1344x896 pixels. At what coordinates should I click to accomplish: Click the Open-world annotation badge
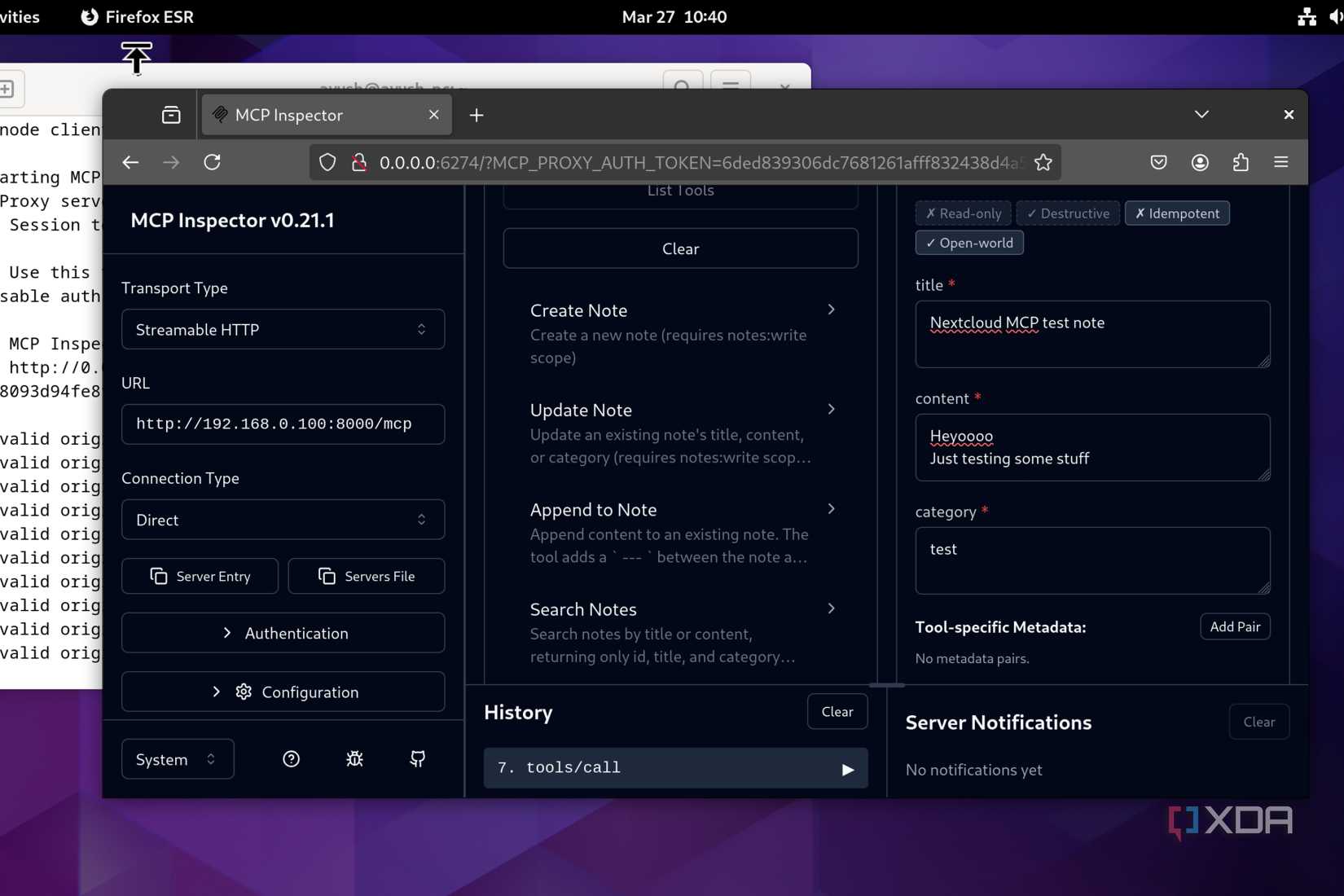point(969,243)
